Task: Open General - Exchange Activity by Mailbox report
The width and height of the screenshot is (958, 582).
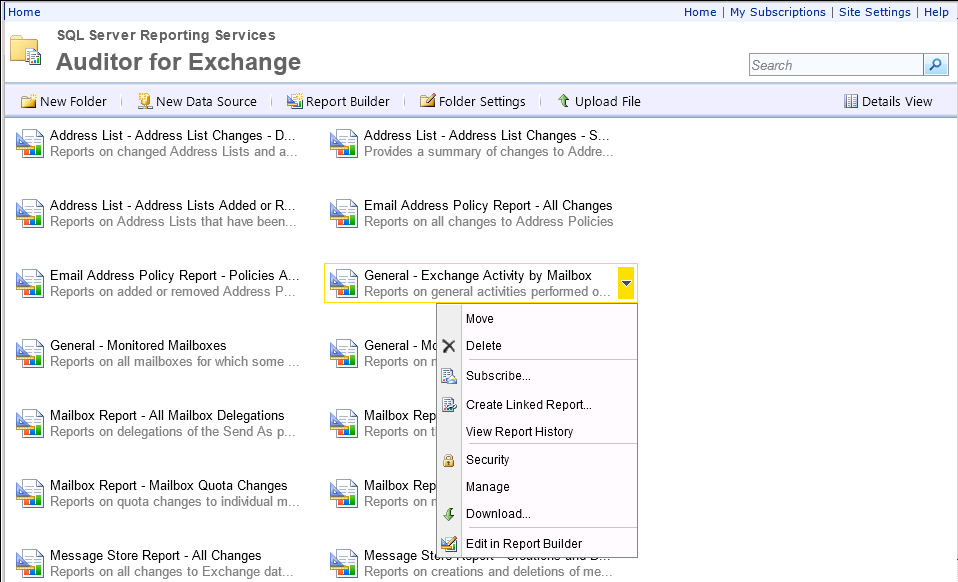Action: 478,275
